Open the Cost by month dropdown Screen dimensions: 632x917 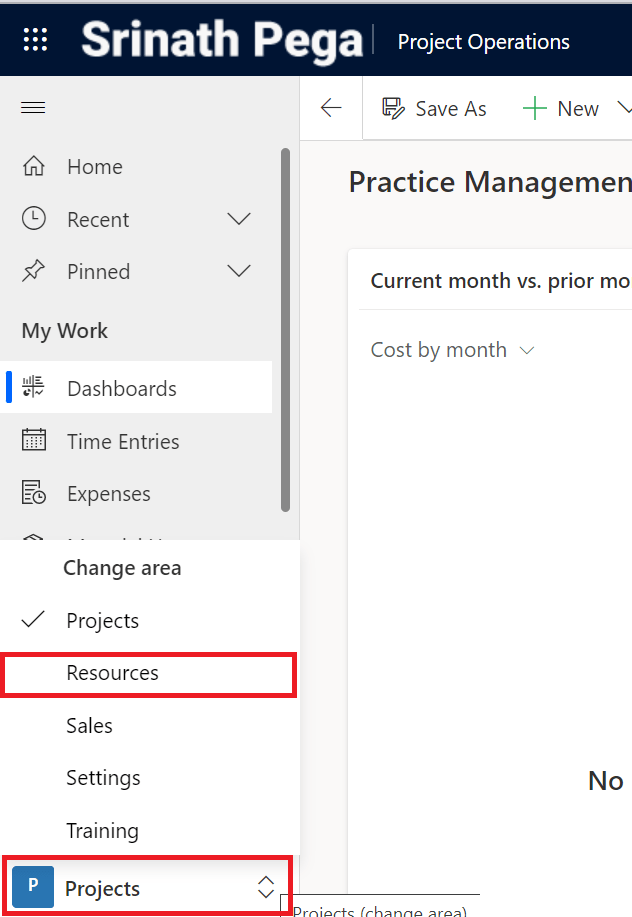click(452, 350)
